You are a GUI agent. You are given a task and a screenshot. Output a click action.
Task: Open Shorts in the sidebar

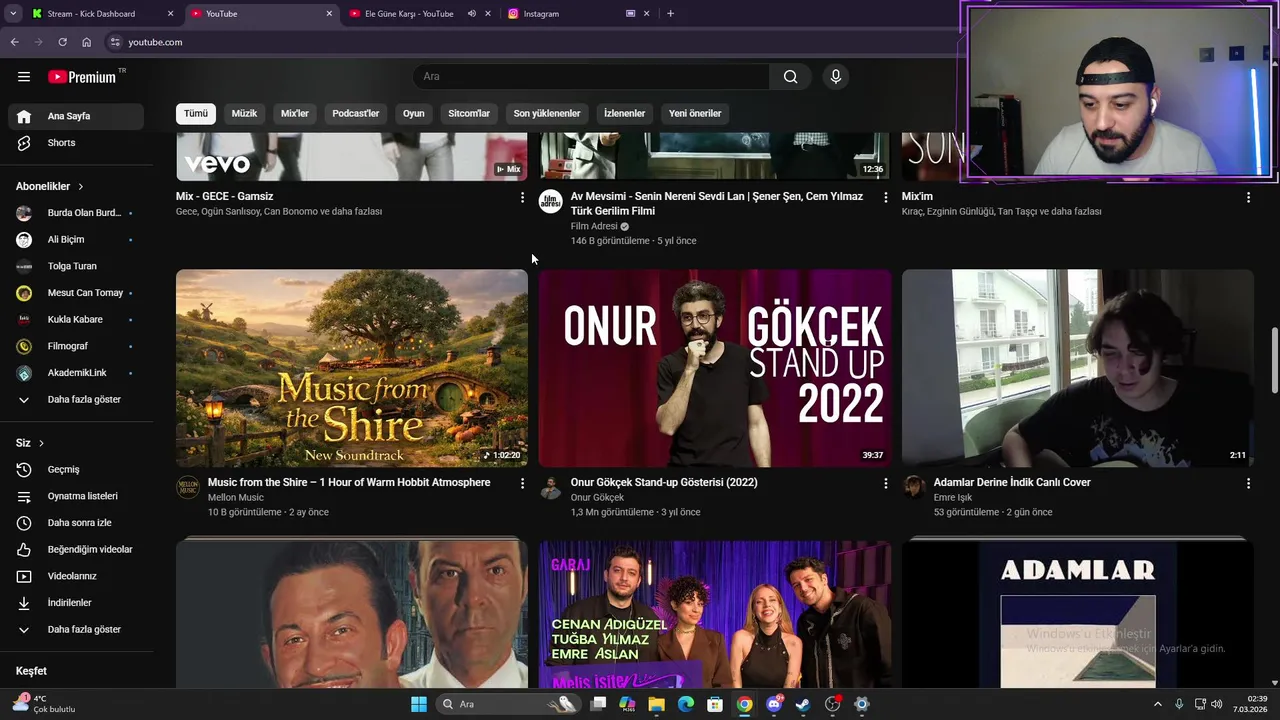coord(76,143)
